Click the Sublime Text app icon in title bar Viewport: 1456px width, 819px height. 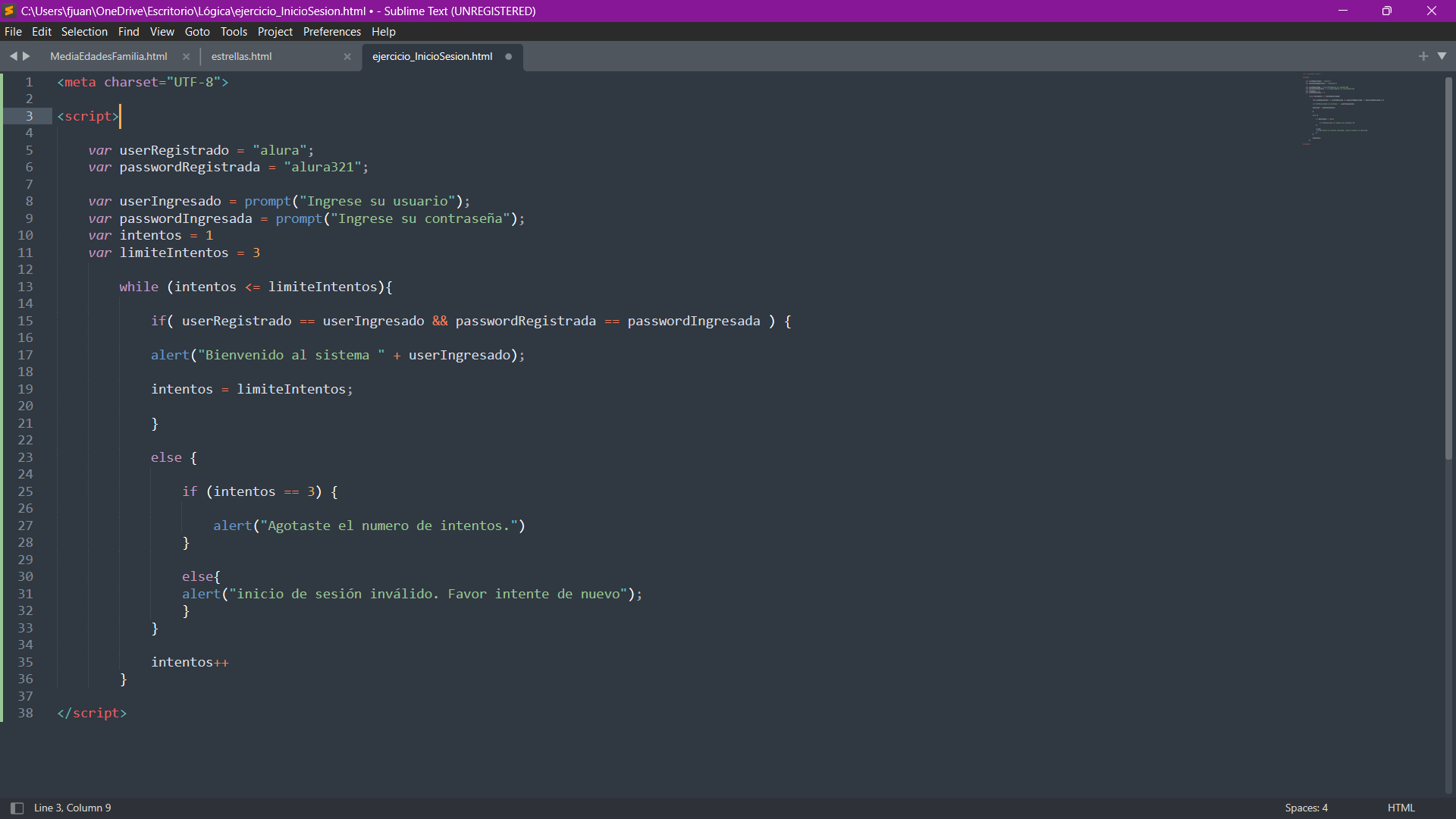[x=10, y=11]
